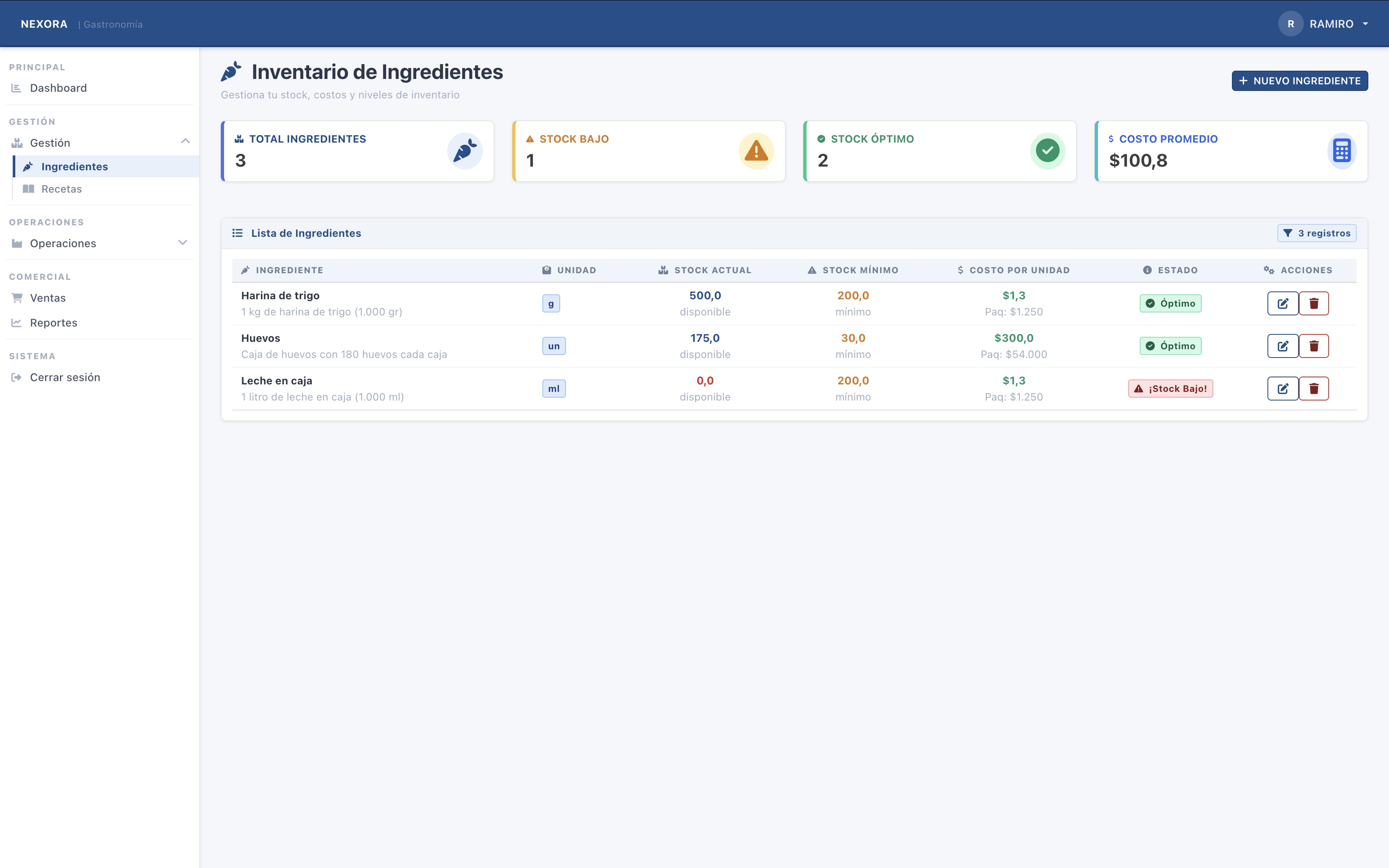Click the ¡Stock Bajo! status badge
Image resolution: width=1389 pixels, height=868 pixels.
tap(1170, 389)
